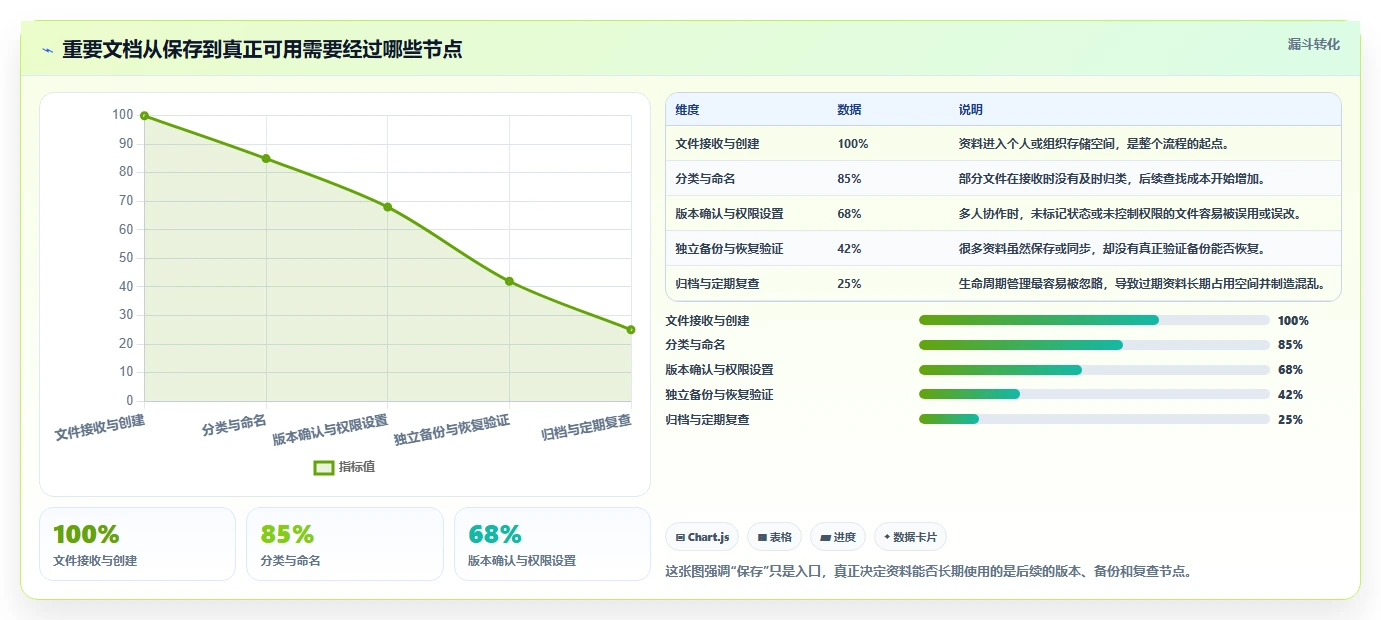Click the 42% progress bar for 独立备份与恢复验证
The height and width of the screenshot is (620, 1381).
(x=1094, y=394)
